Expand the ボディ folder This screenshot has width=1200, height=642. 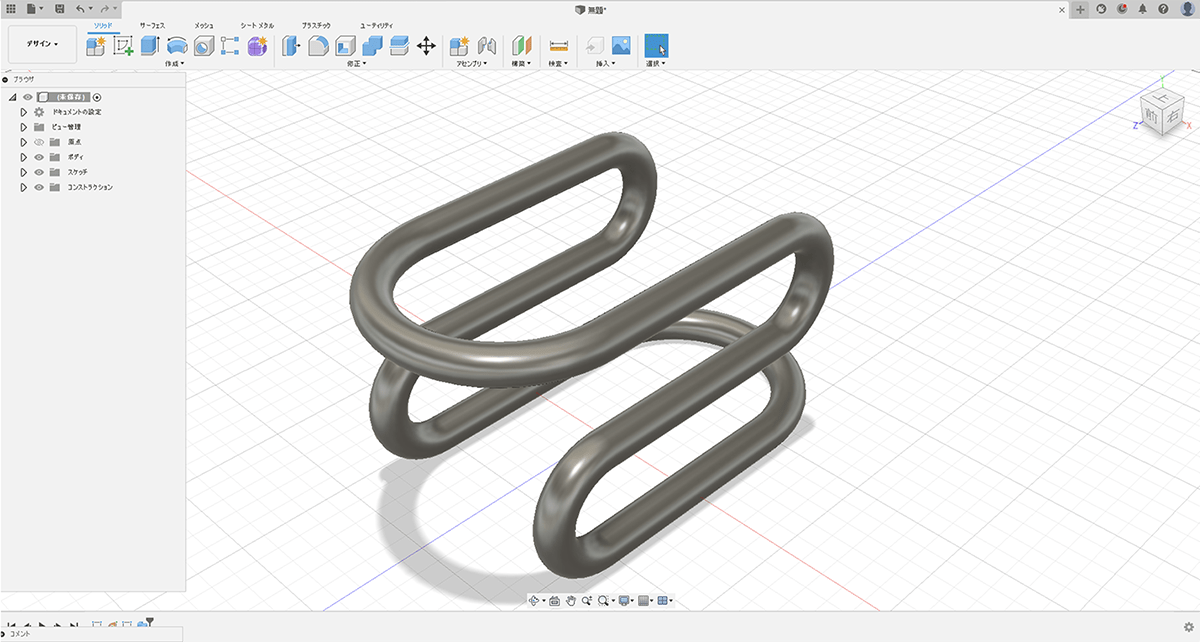tap(23, 157)
